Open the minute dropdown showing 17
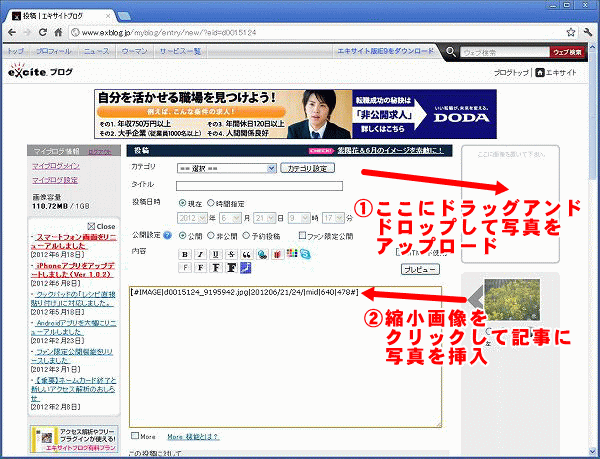The height and width of the screenshot is (459, 600). 333,218
